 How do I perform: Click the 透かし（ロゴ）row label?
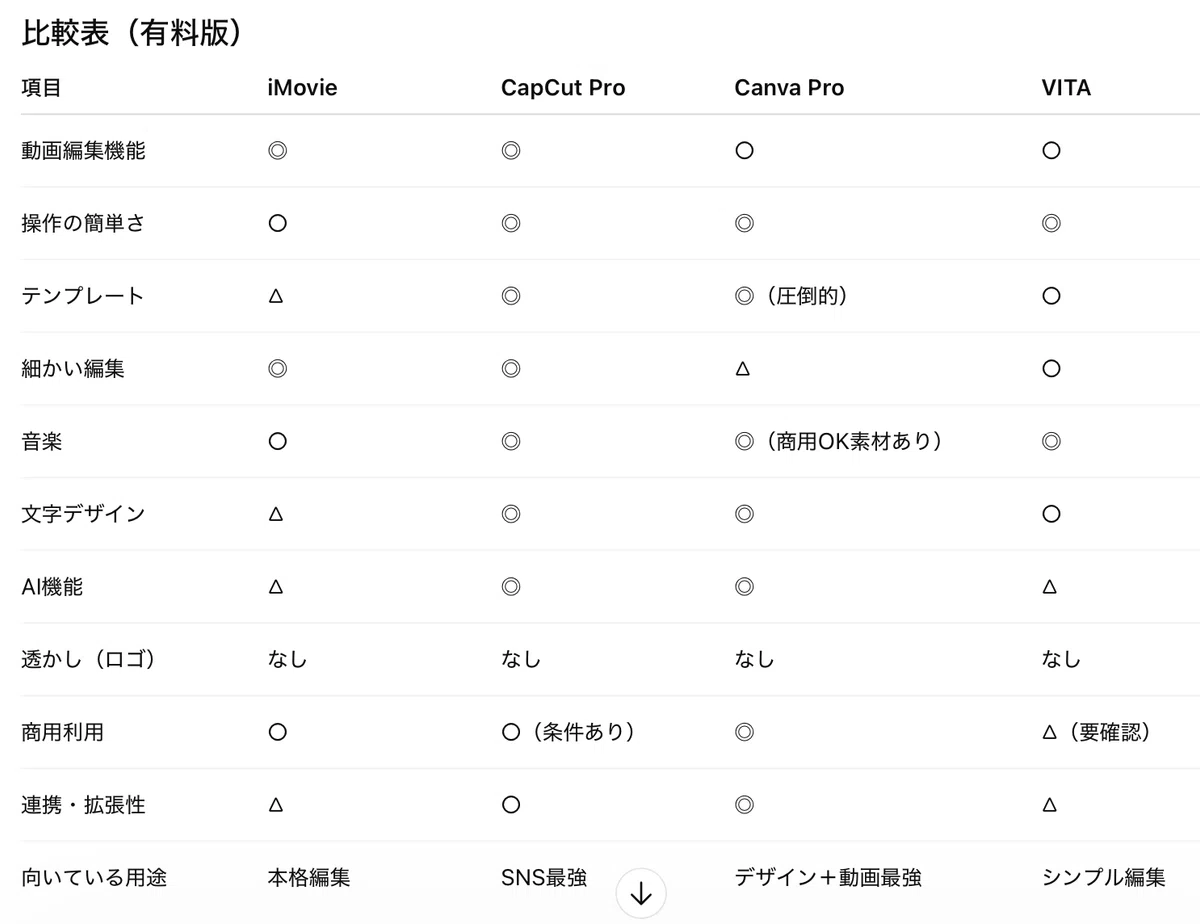pos(89,660)
